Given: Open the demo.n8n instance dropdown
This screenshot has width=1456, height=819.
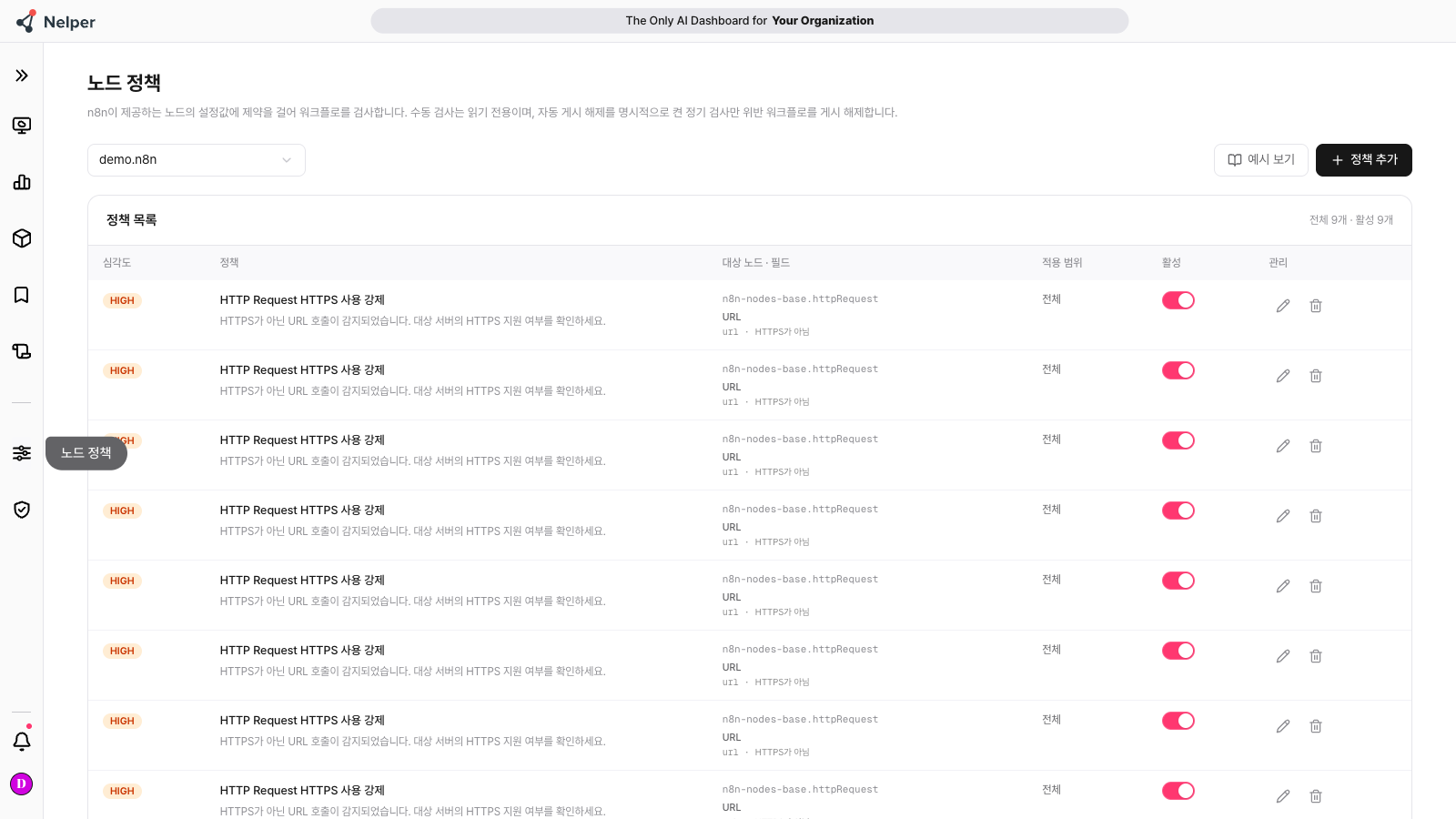Looking at the screenshot, I should pyautogui.click(x=197, y=160).
